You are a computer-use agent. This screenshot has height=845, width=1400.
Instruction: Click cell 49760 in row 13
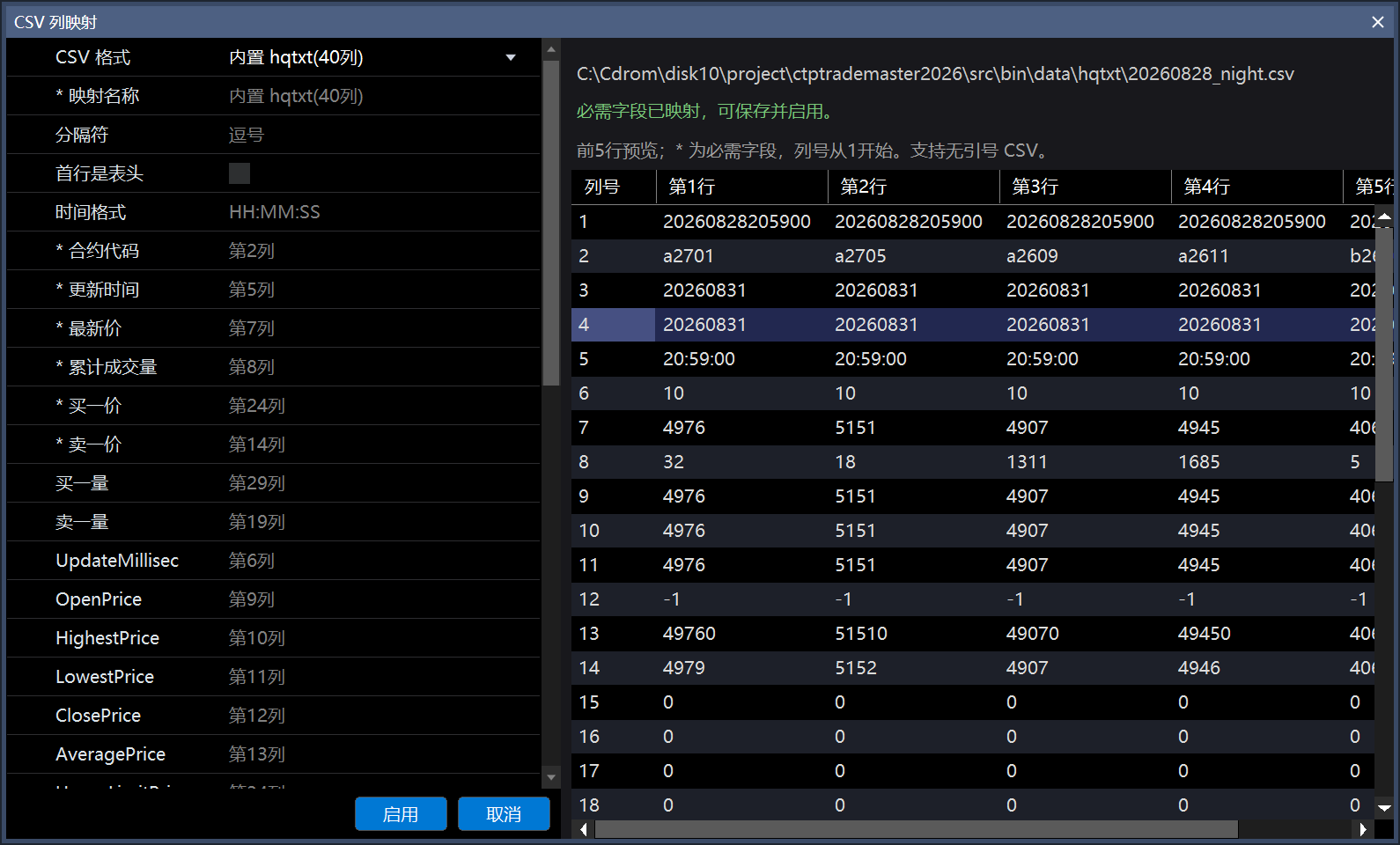[689, 634]
